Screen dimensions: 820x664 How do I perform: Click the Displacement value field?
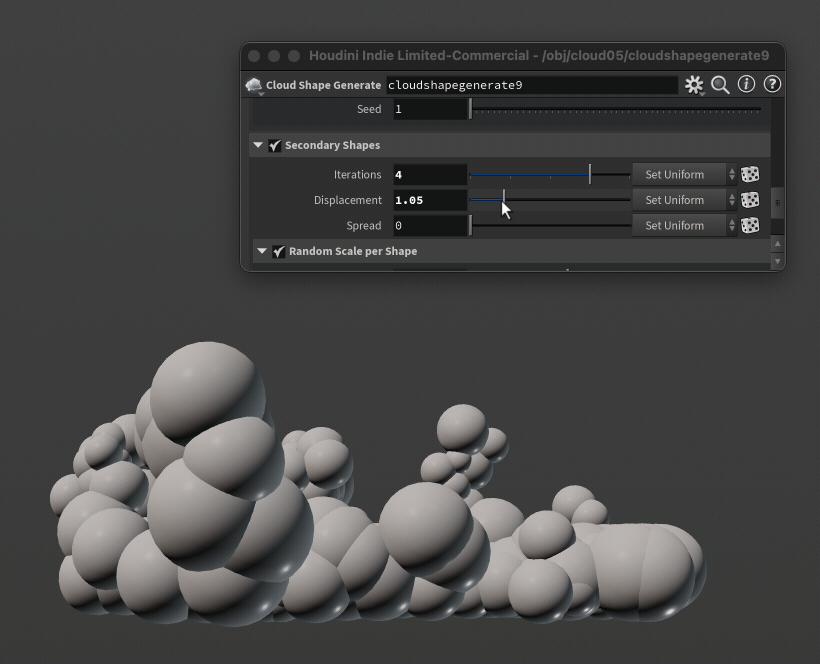click(x=430, y=200)
